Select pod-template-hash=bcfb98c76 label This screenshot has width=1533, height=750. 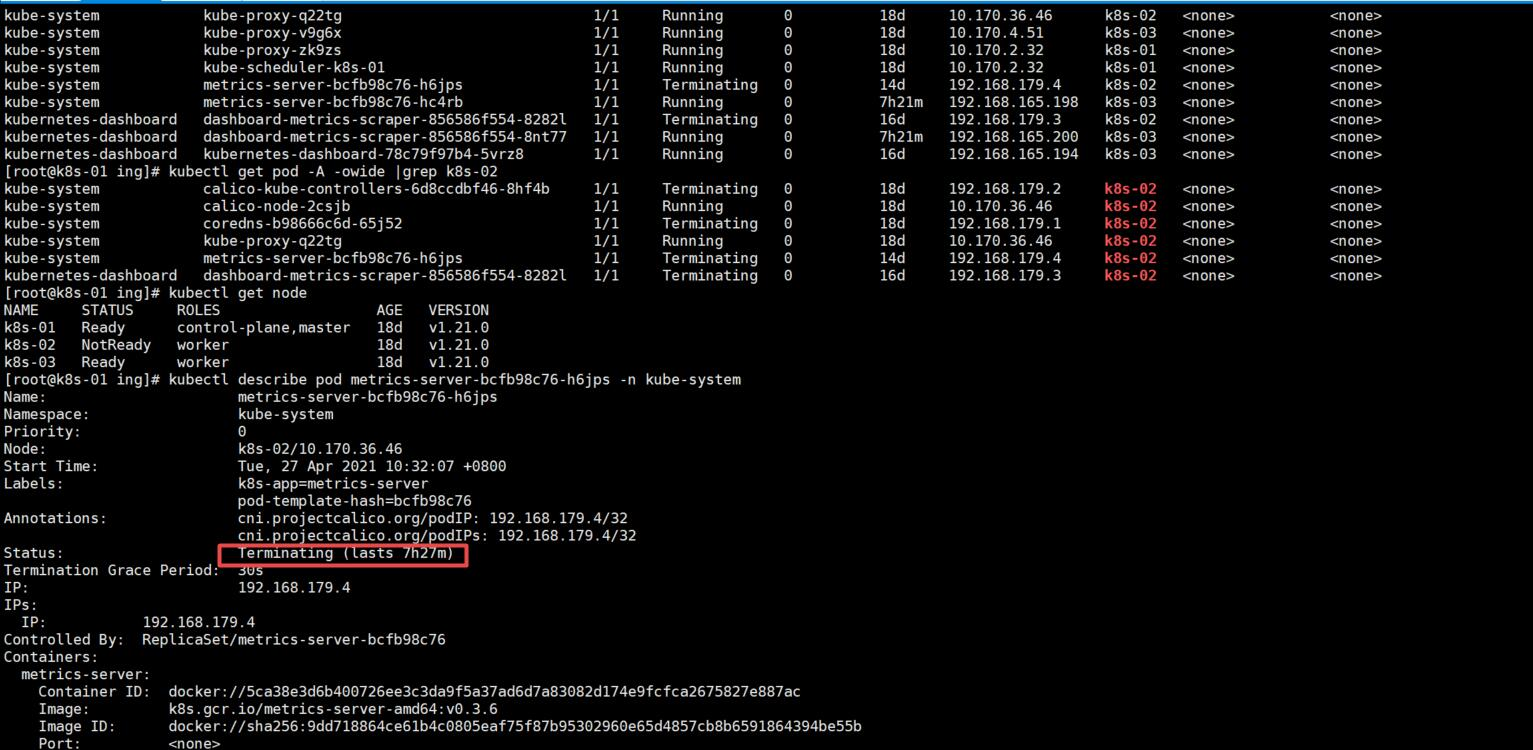click(x=355, y=501)
